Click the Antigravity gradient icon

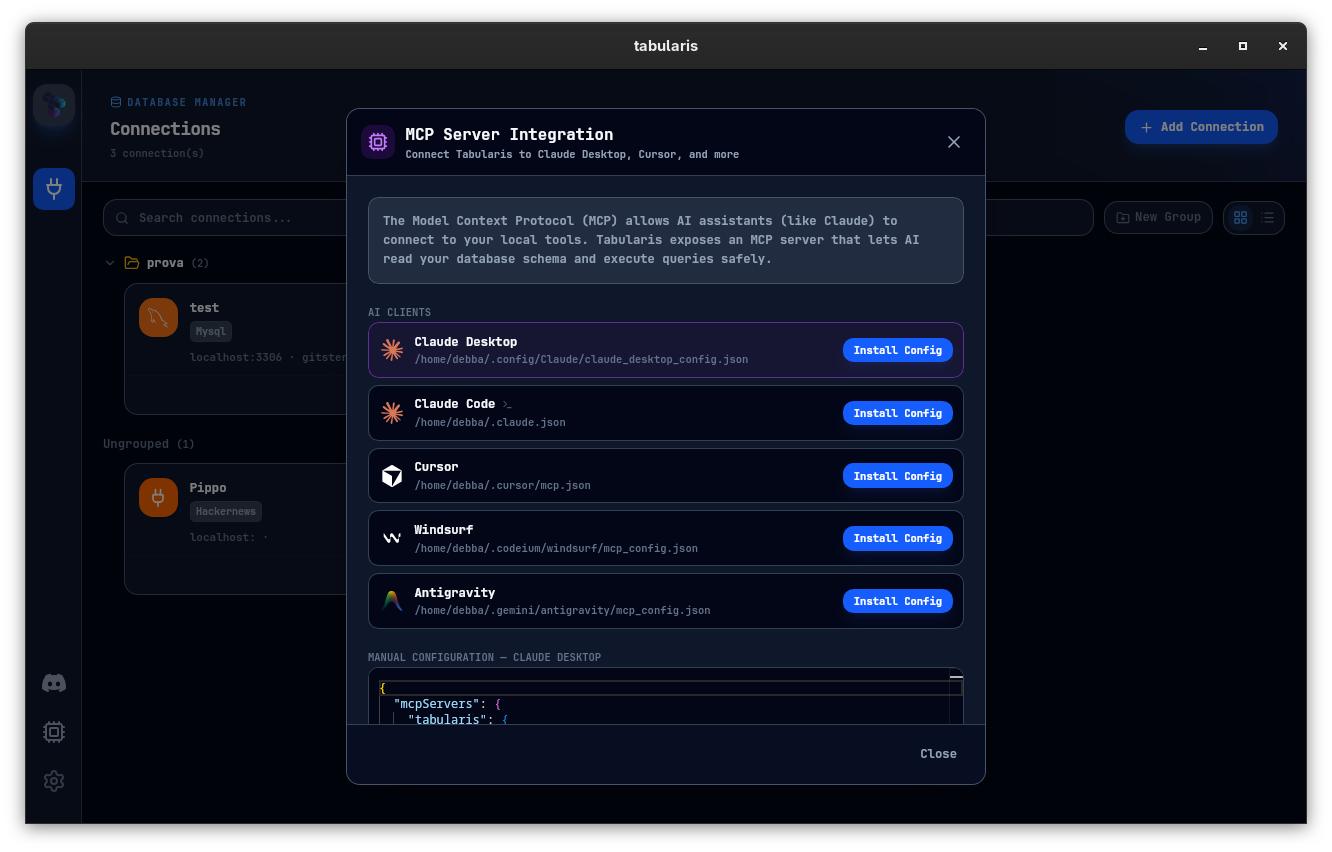click(x=392, y=601)
